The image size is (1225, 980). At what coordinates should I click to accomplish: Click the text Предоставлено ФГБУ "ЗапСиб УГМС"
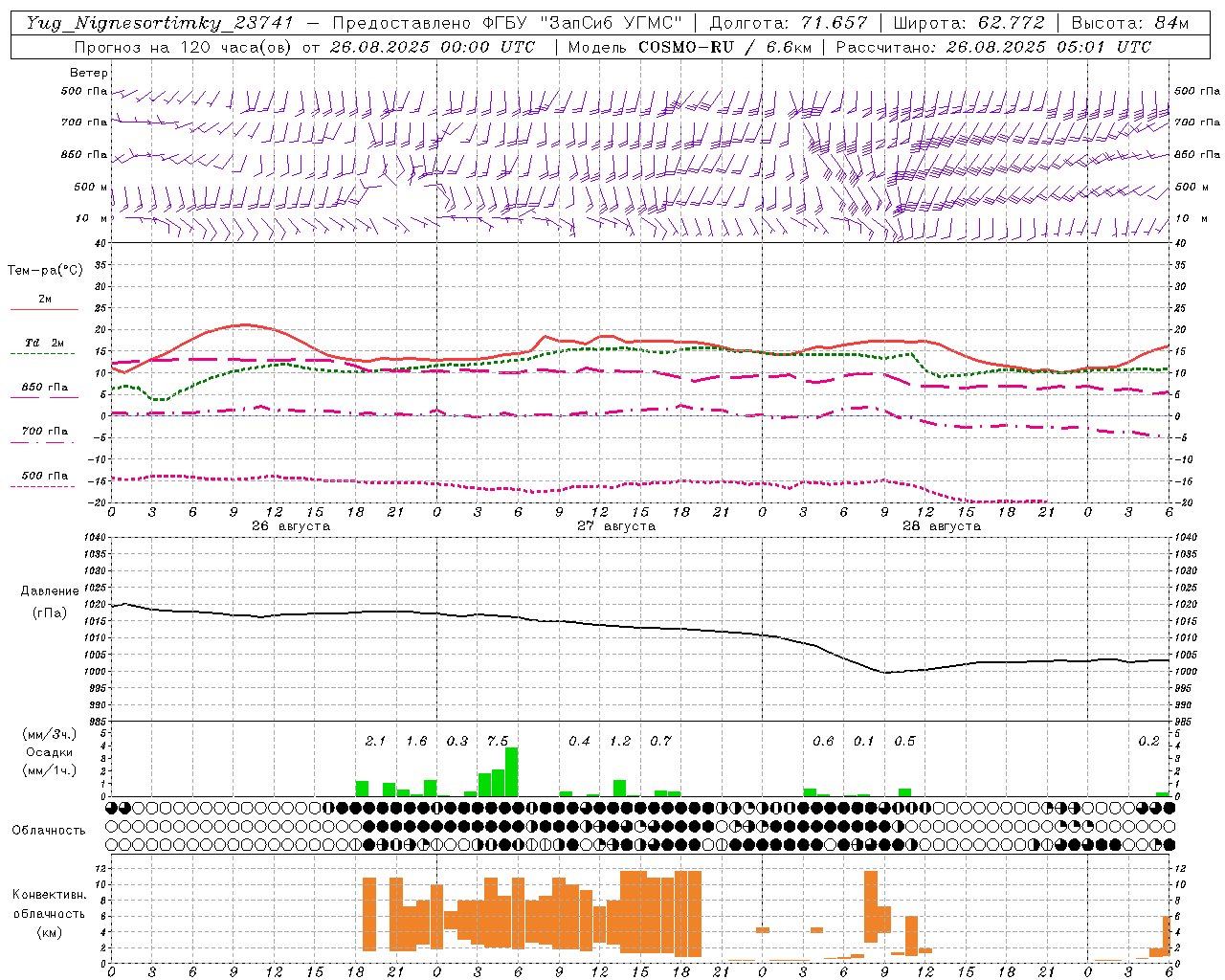point(507,23)
